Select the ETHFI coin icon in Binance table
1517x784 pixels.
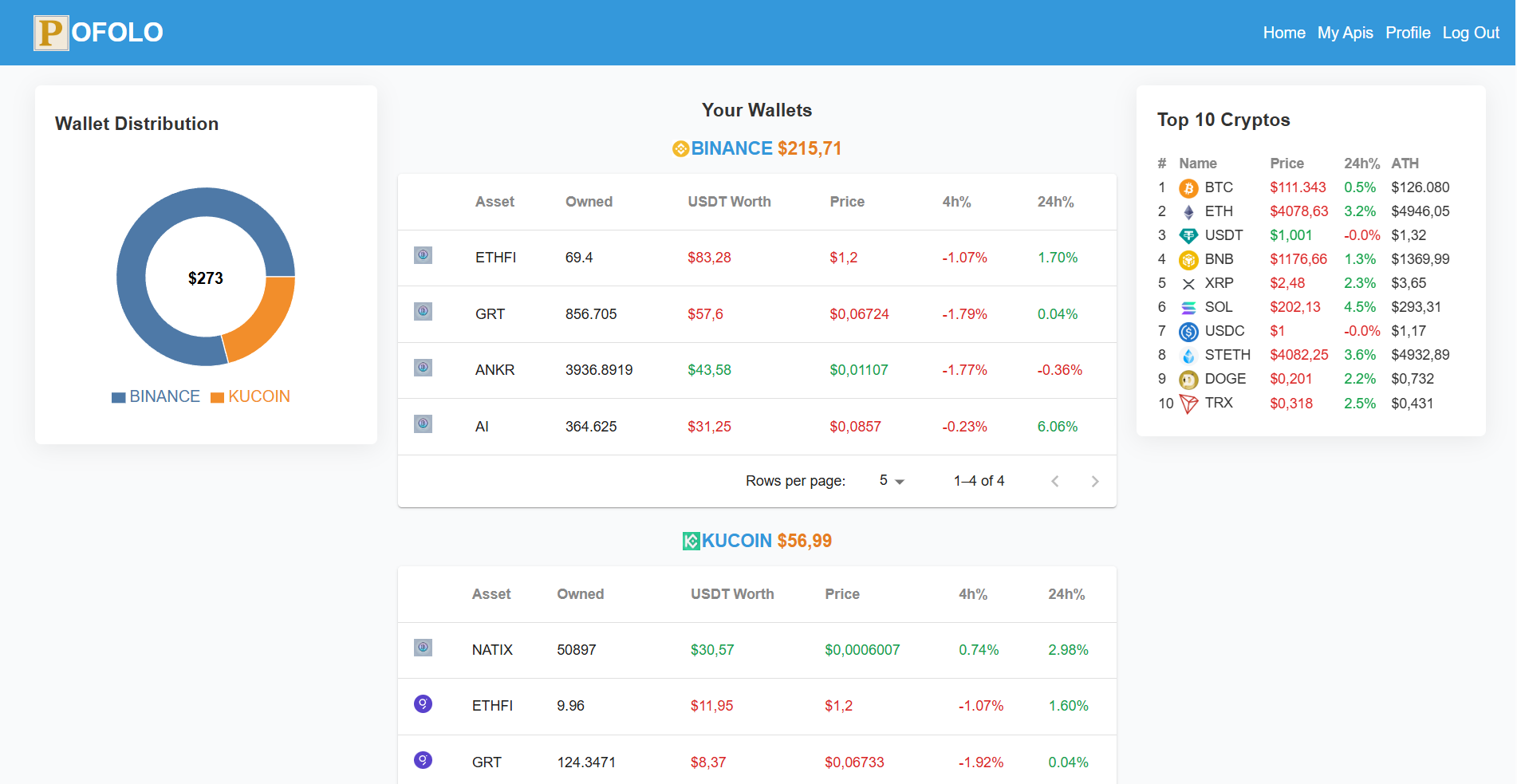423,255
